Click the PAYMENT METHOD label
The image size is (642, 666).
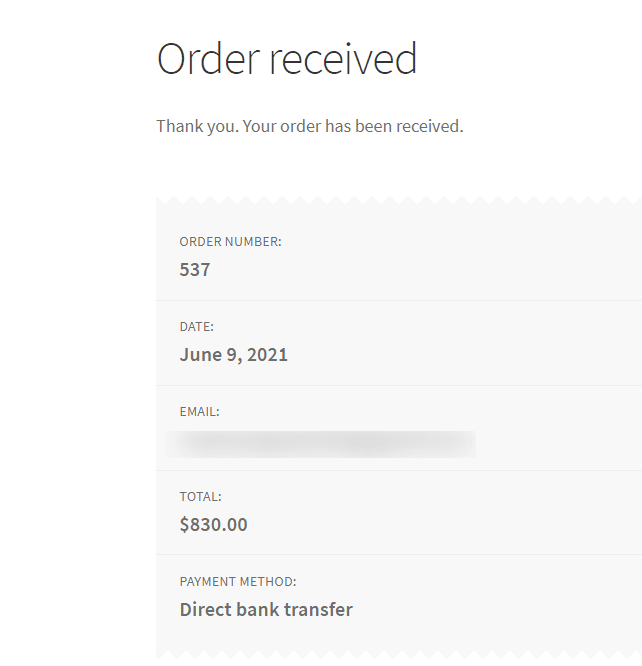(x=238, y=581)
